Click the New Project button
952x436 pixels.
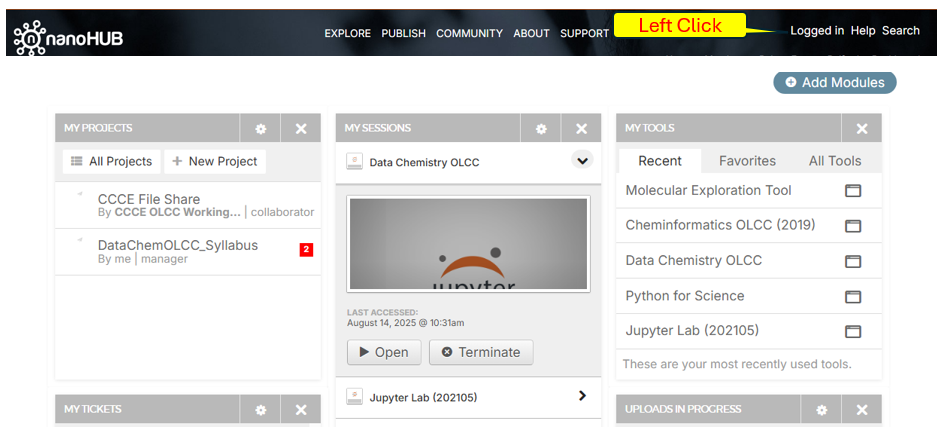(215, 162)
